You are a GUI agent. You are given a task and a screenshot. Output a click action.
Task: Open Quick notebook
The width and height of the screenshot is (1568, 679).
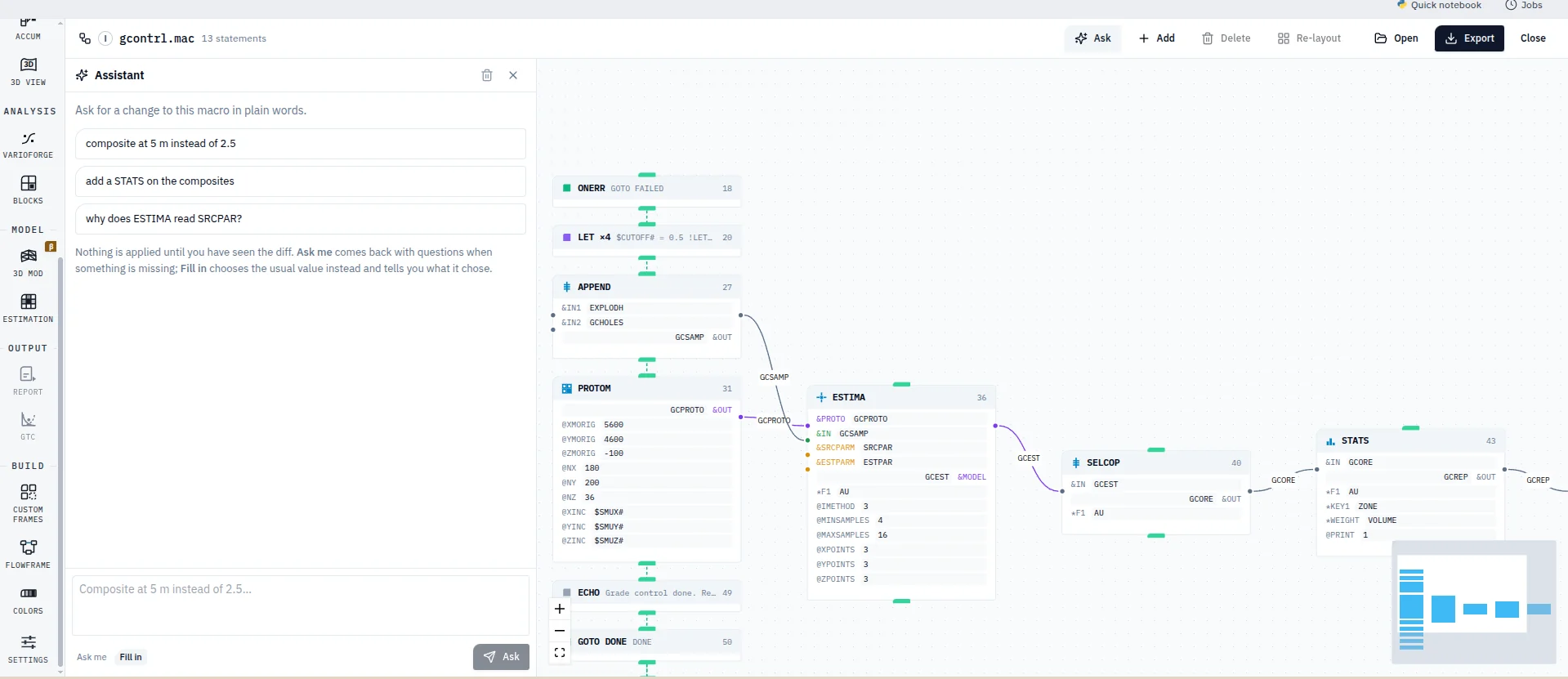[x=1439, y=5]
